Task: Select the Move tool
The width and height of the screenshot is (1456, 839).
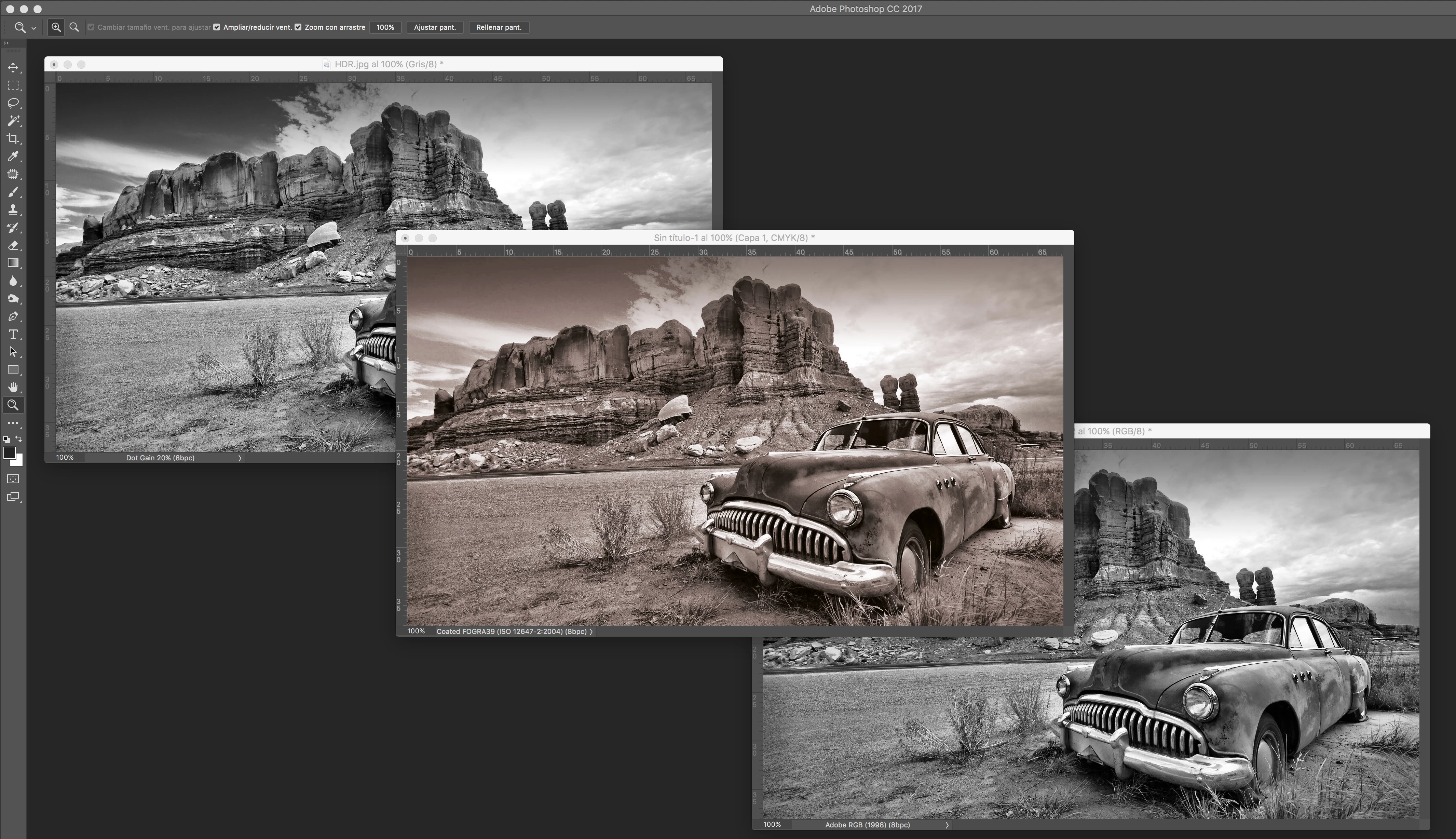Action: click(13, 67)
